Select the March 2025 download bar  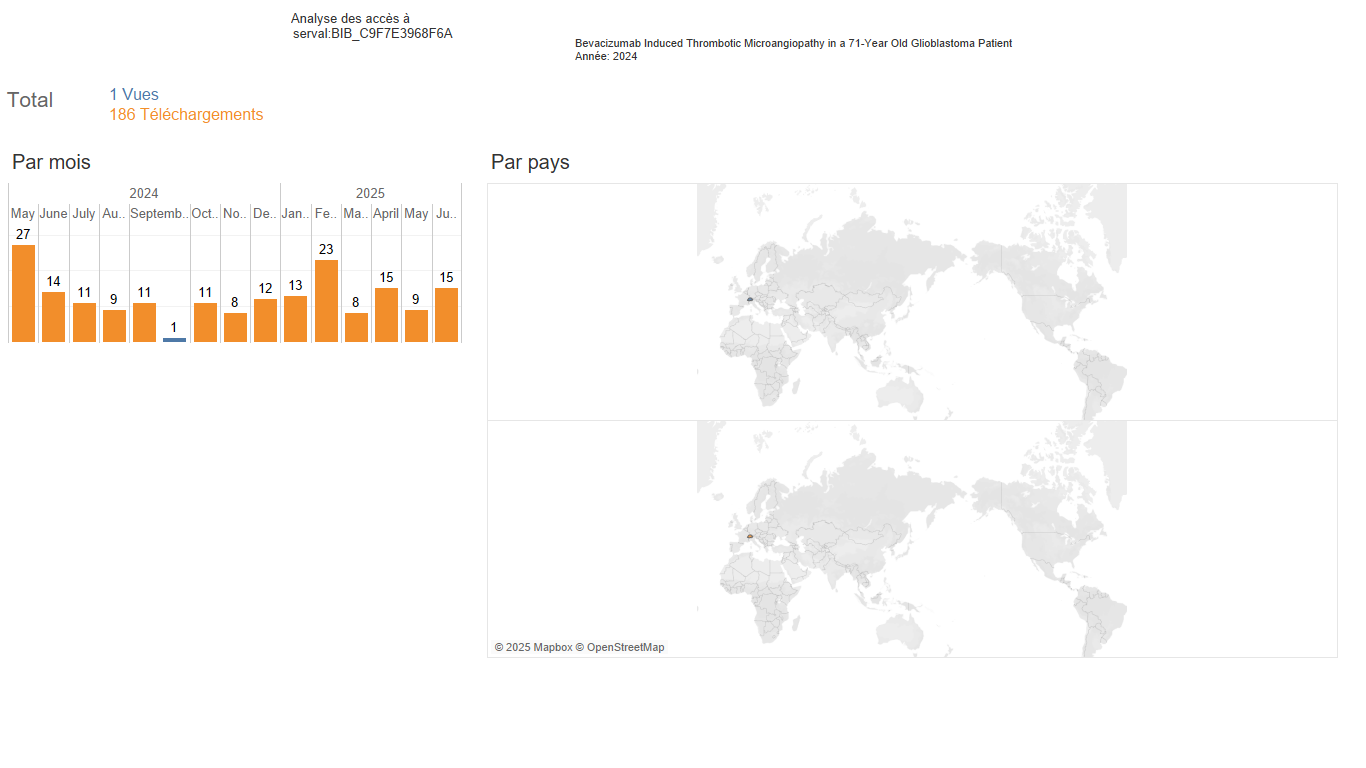[x=356, y=328]
